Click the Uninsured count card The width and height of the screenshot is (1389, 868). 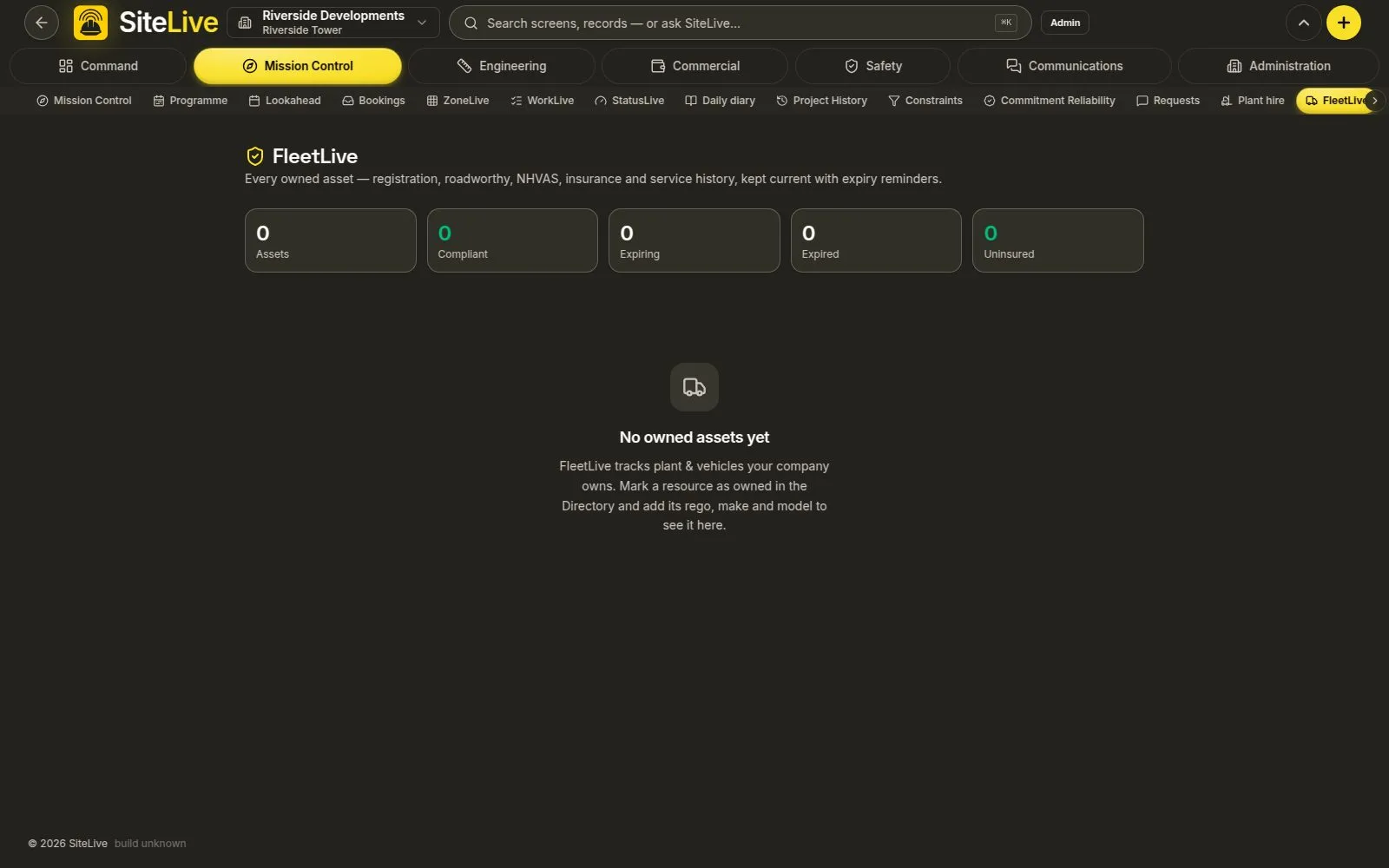[x=1057, y=240]
